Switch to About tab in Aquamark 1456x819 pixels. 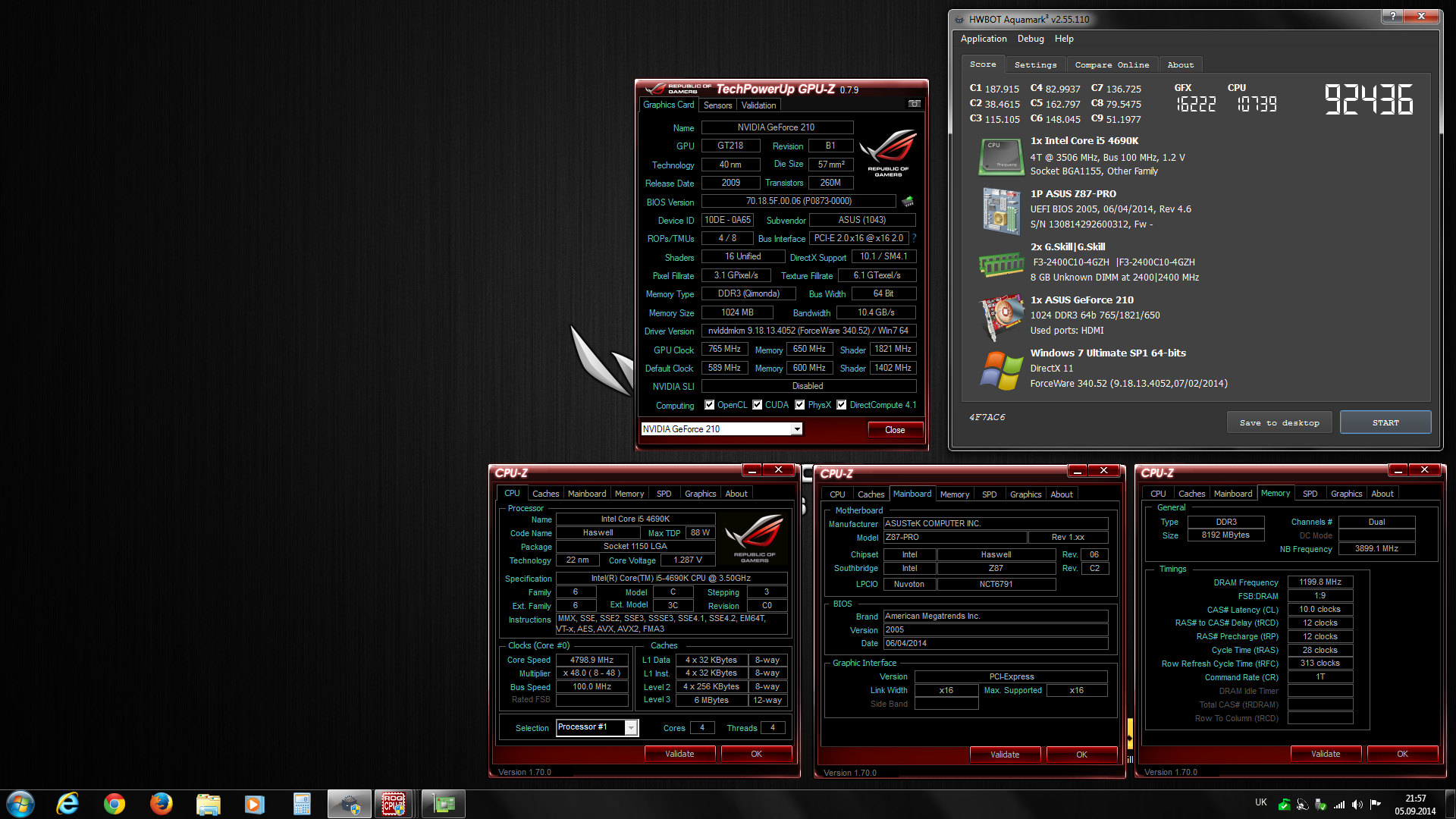pyautogui.click(x=1180, y=65)
